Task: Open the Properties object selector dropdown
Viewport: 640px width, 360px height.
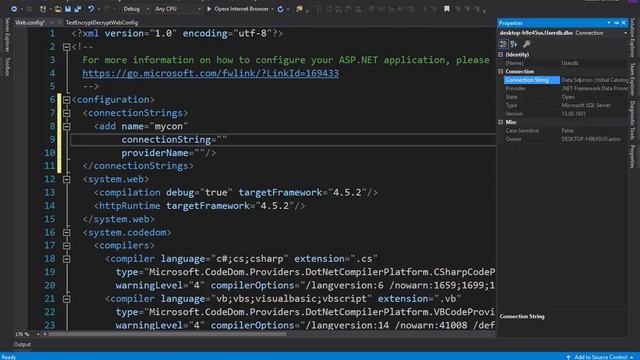Action: (625, 33)
